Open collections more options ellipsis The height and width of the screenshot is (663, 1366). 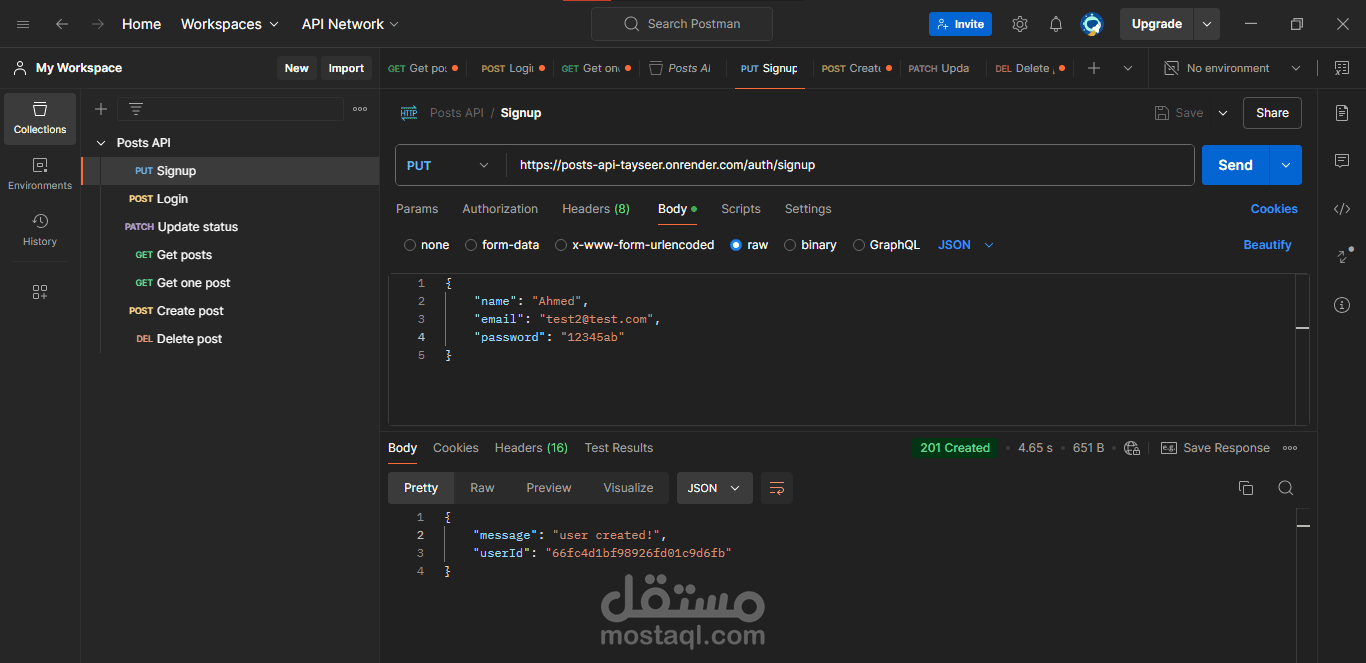(x=360, y=109)
